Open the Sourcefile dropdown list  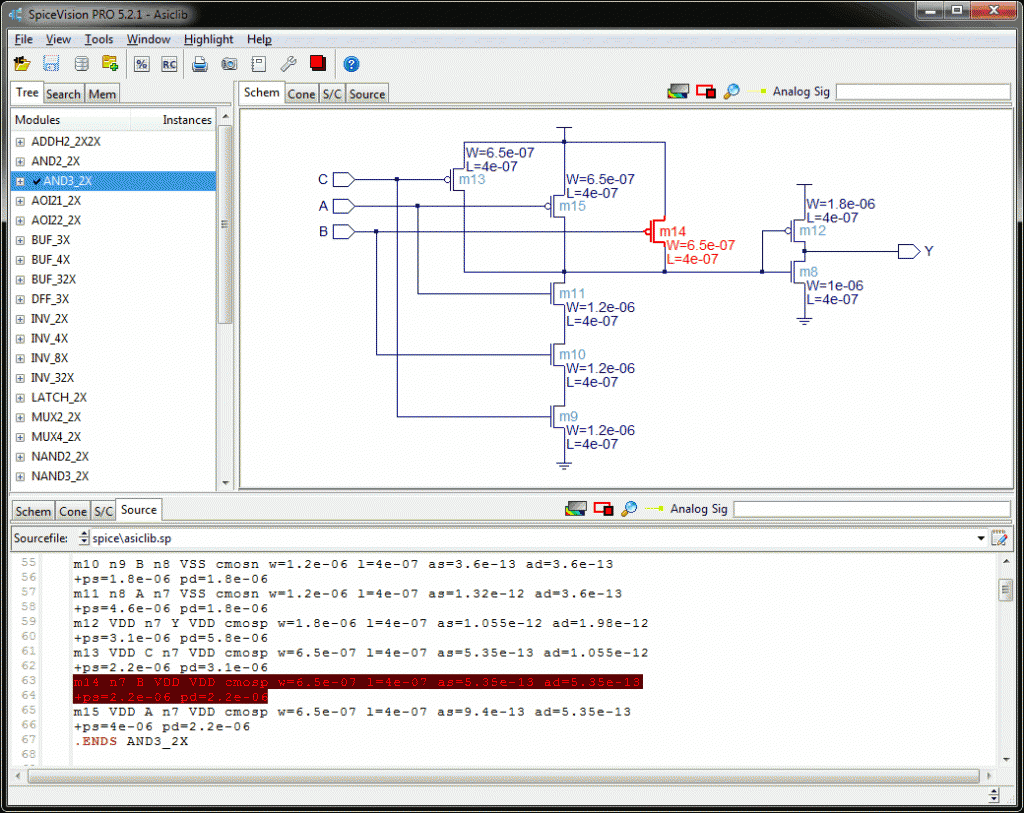point(981,538)
